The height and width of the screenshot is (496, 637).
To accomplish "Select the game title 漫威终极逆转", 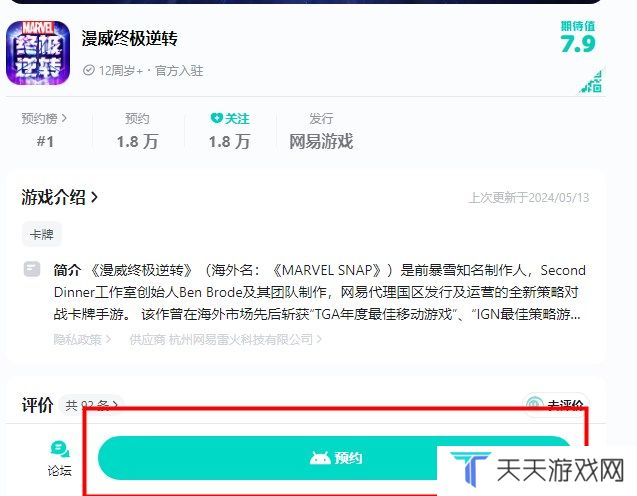I will (x=130, y=39).
